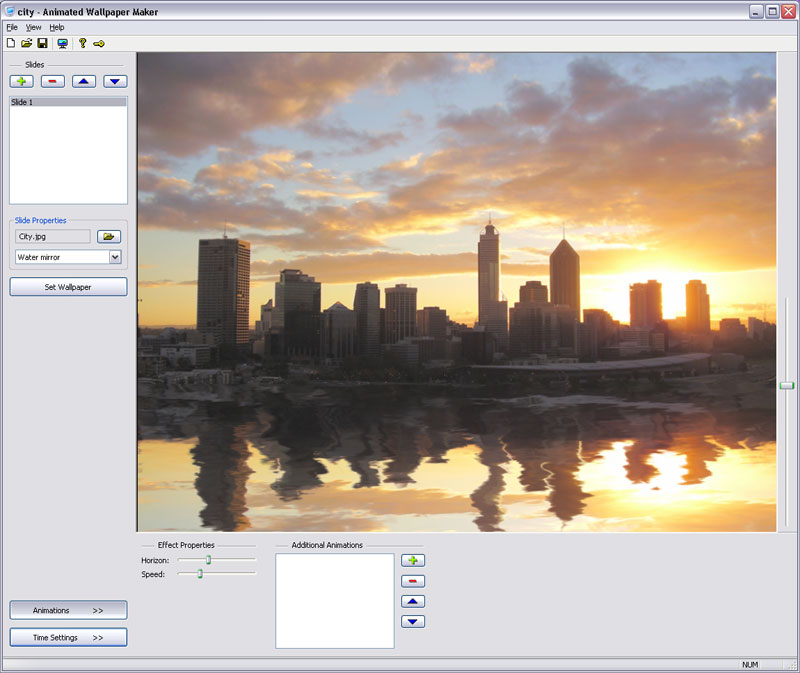Click the Set Wallpaper button
This screenshot has height=673, width=800.
[67, 287]
